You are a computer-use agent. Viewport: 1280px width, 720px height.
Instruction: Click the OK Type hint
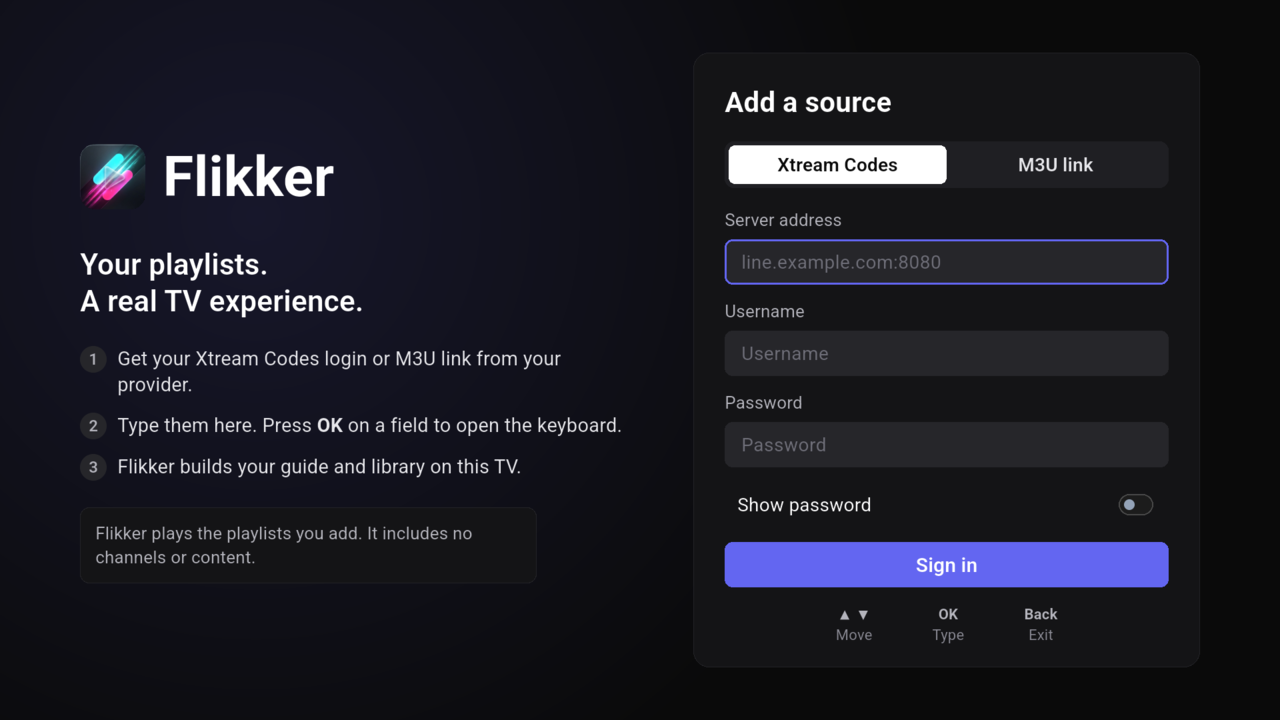coord(948,624)
